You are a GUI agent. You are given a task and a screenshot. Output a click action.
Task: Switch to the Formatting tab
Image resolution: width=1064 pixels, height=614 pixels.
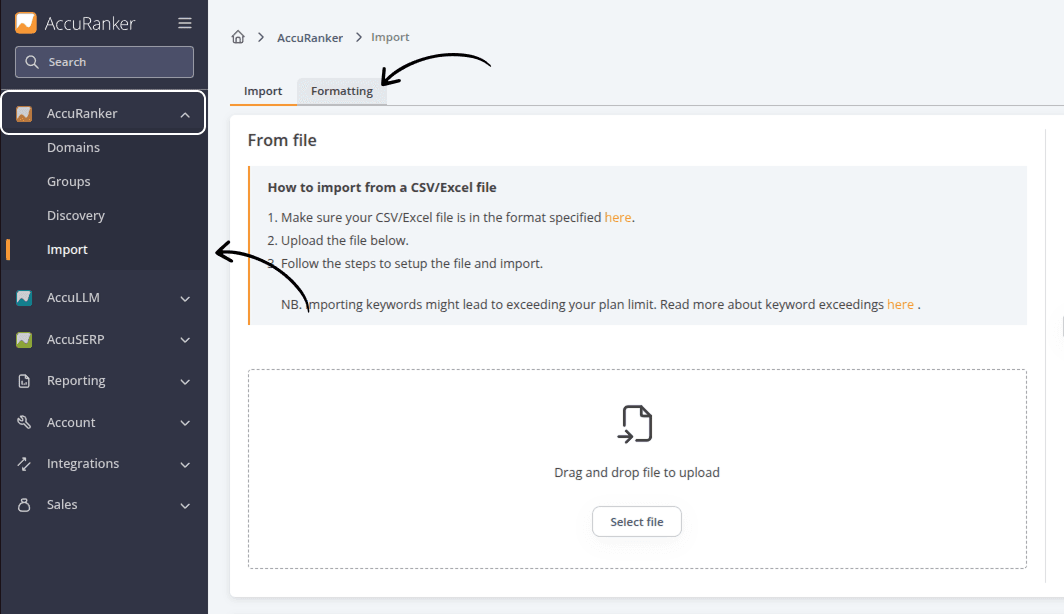(342, 91)
